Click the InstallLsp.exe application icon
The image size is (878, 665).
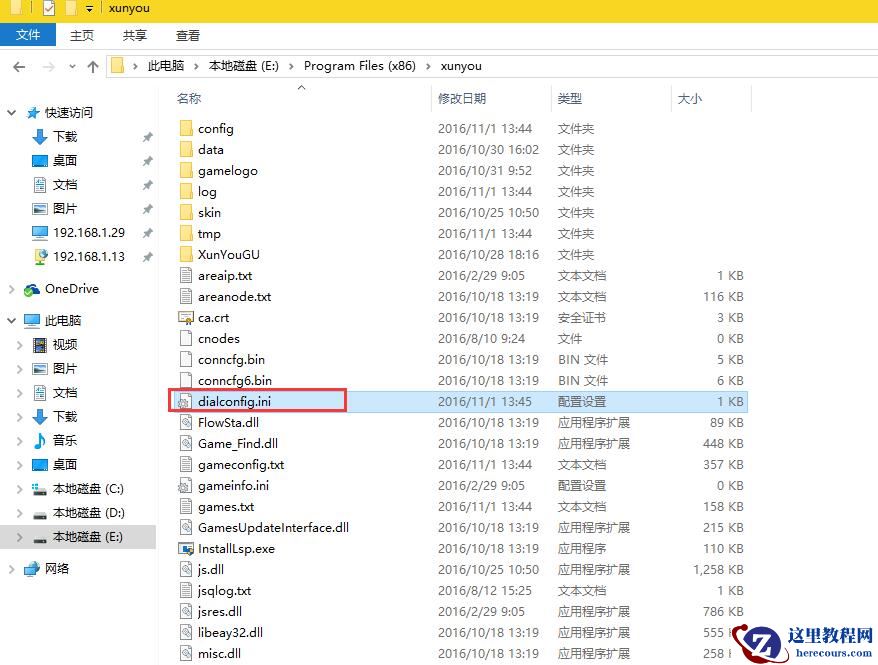185,548
